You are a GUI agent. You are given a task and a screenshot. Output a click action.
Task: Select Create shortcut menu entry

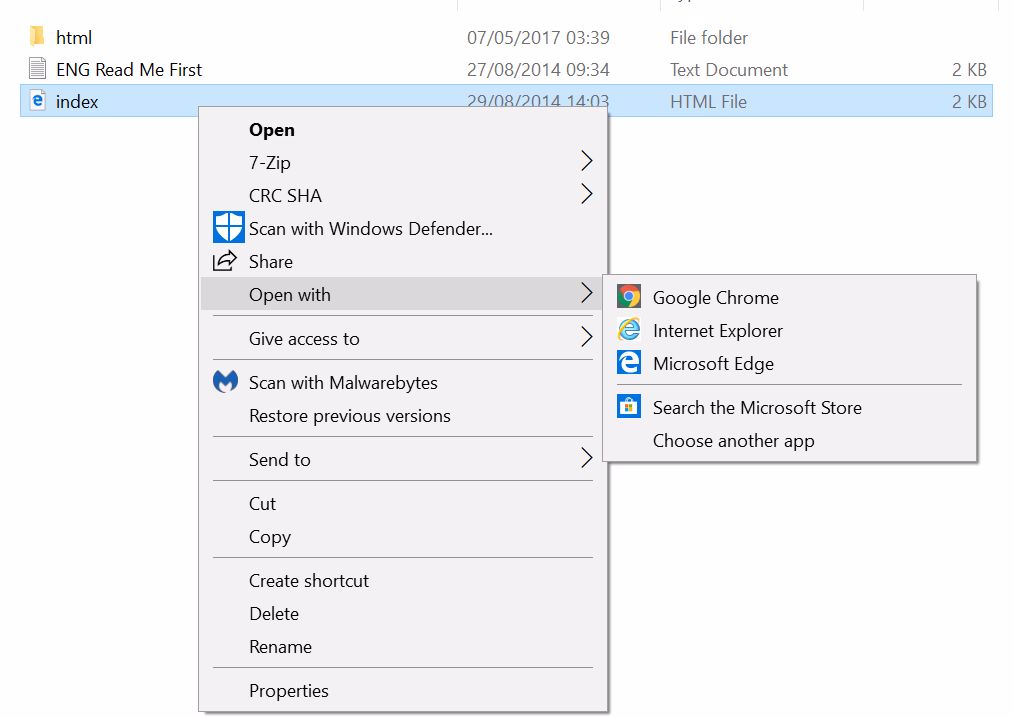tap(309, 581)
